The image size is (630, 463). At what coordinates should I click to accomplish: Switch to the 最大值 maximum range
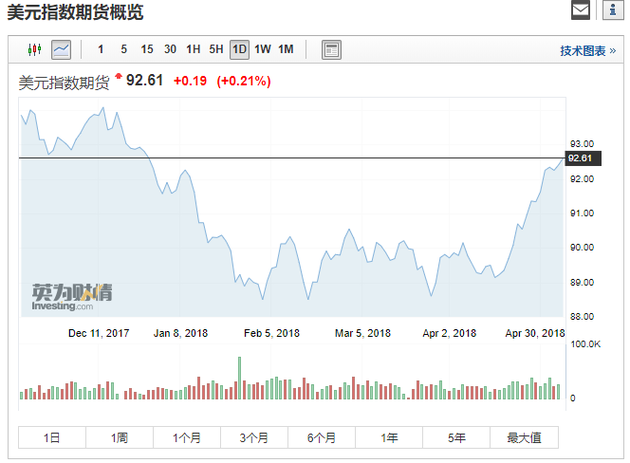point(524,438)
